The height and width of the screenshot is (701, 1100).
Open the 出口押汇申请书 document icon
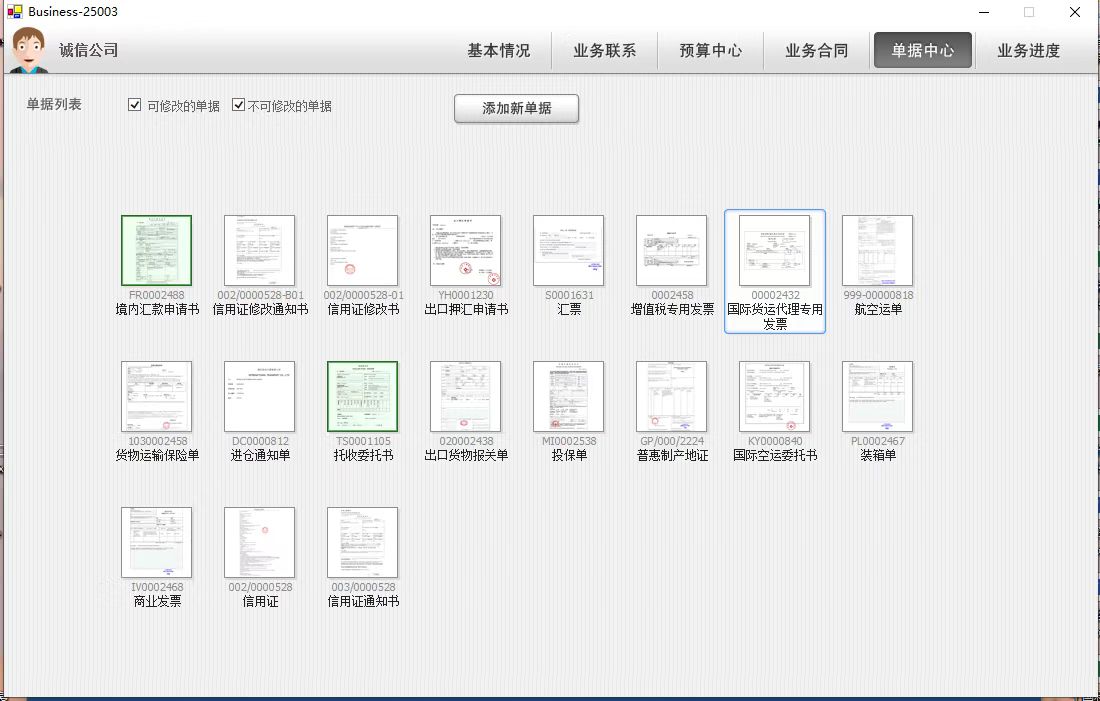point(465,251)
